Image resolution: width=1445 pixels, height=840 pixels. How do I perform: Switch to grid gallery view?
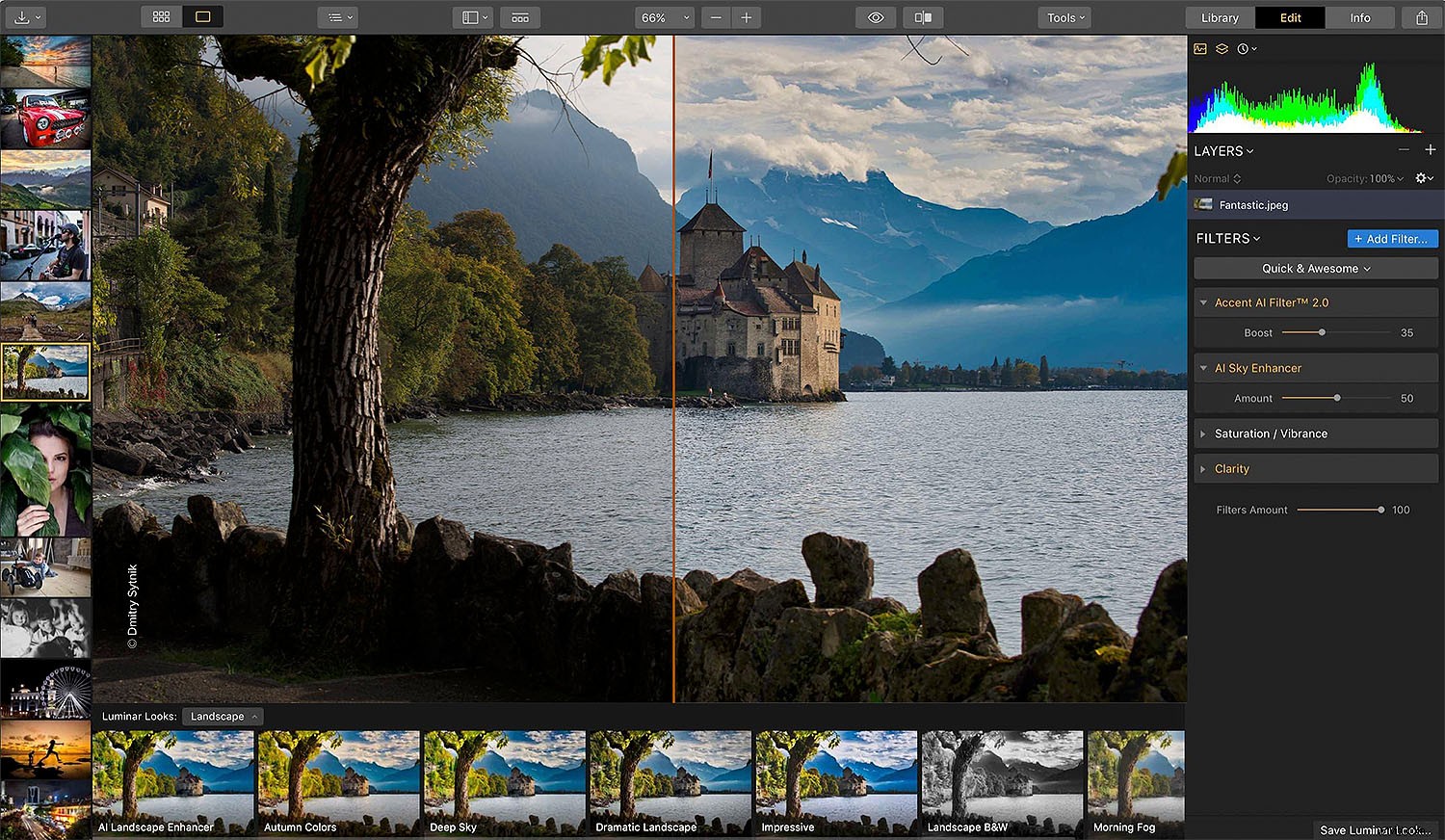point(160,16)
